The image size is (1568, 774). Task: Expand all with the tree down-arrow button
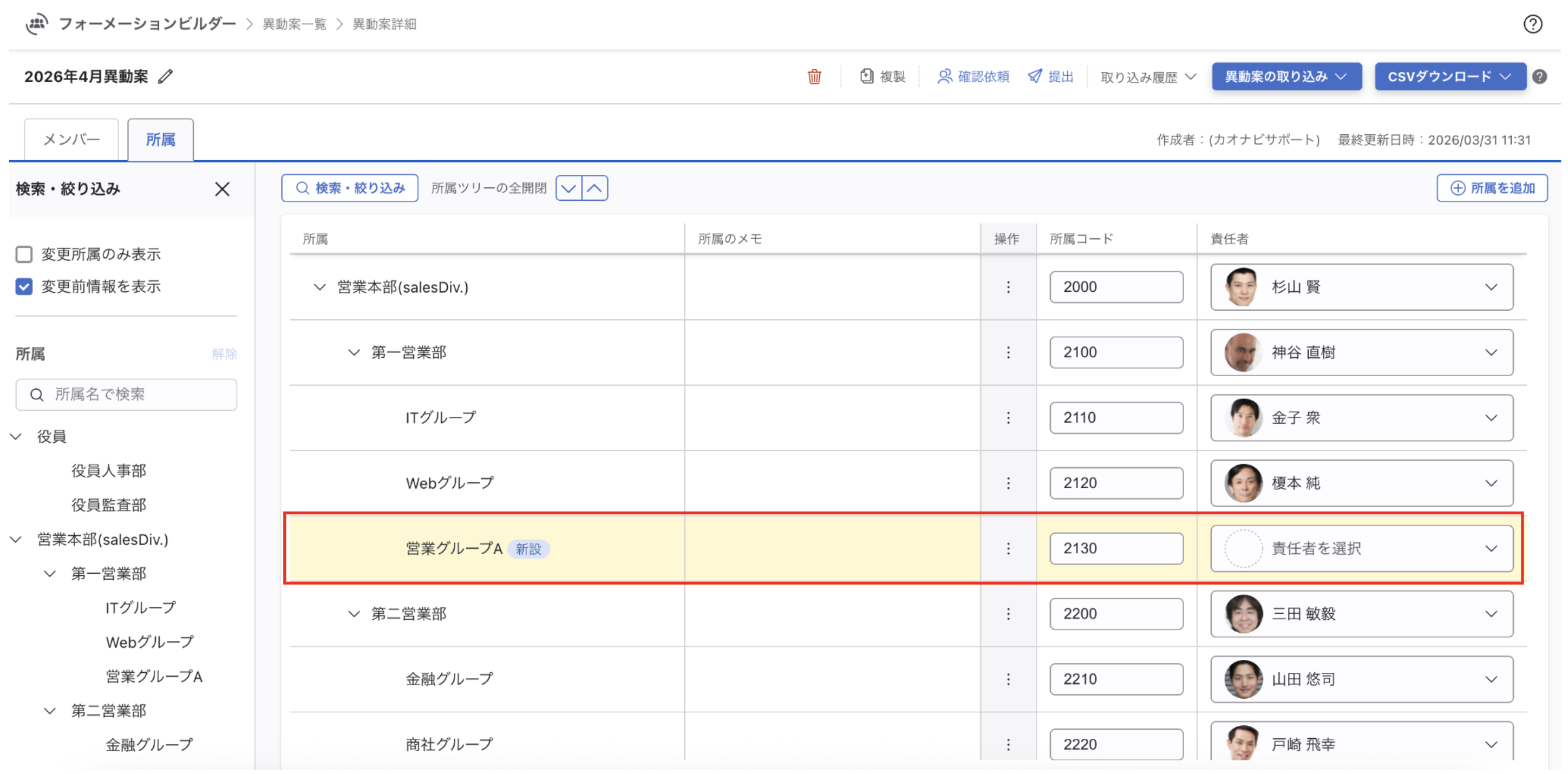[569, 188]
